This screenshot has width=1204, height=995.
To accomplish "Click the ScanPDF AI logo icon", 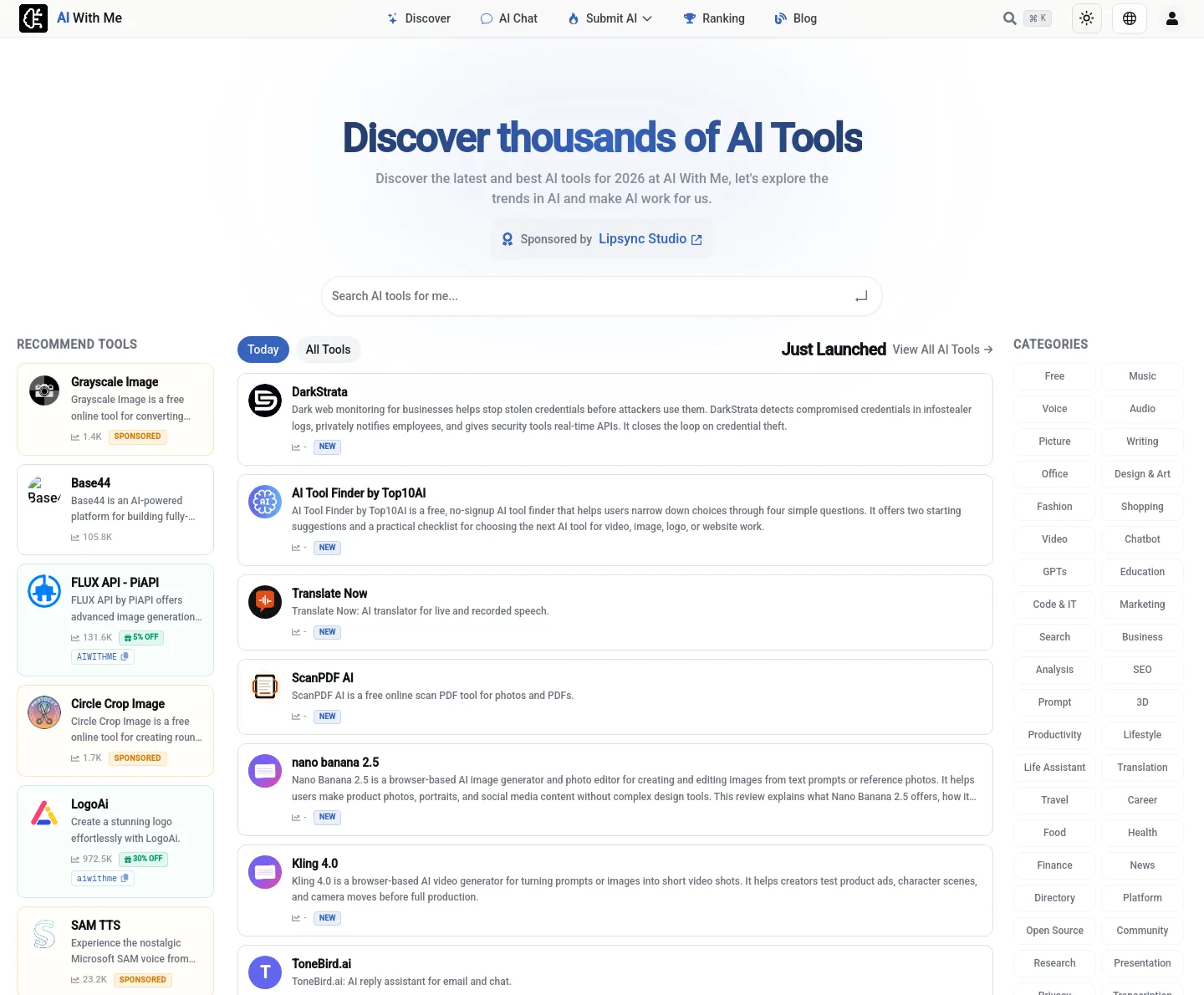I will (x=265, y=686).
